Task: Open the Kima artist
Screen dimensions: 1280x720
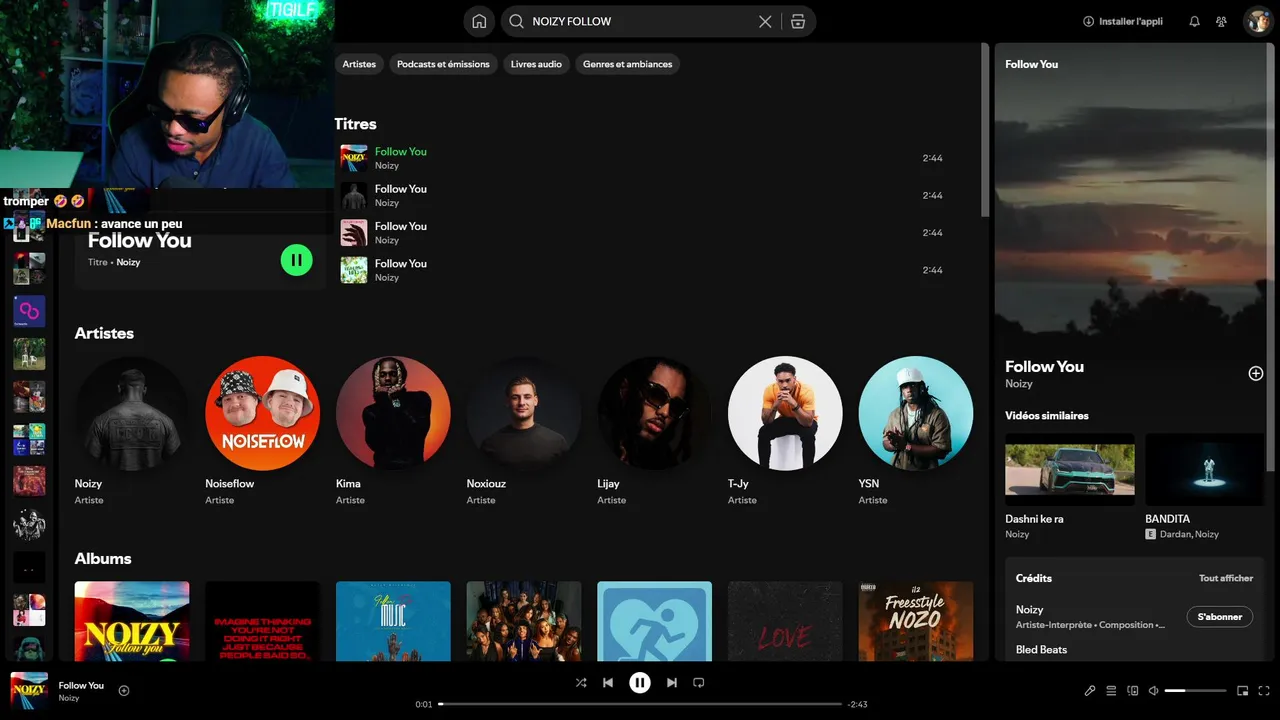Action: [x=393, y=413]
